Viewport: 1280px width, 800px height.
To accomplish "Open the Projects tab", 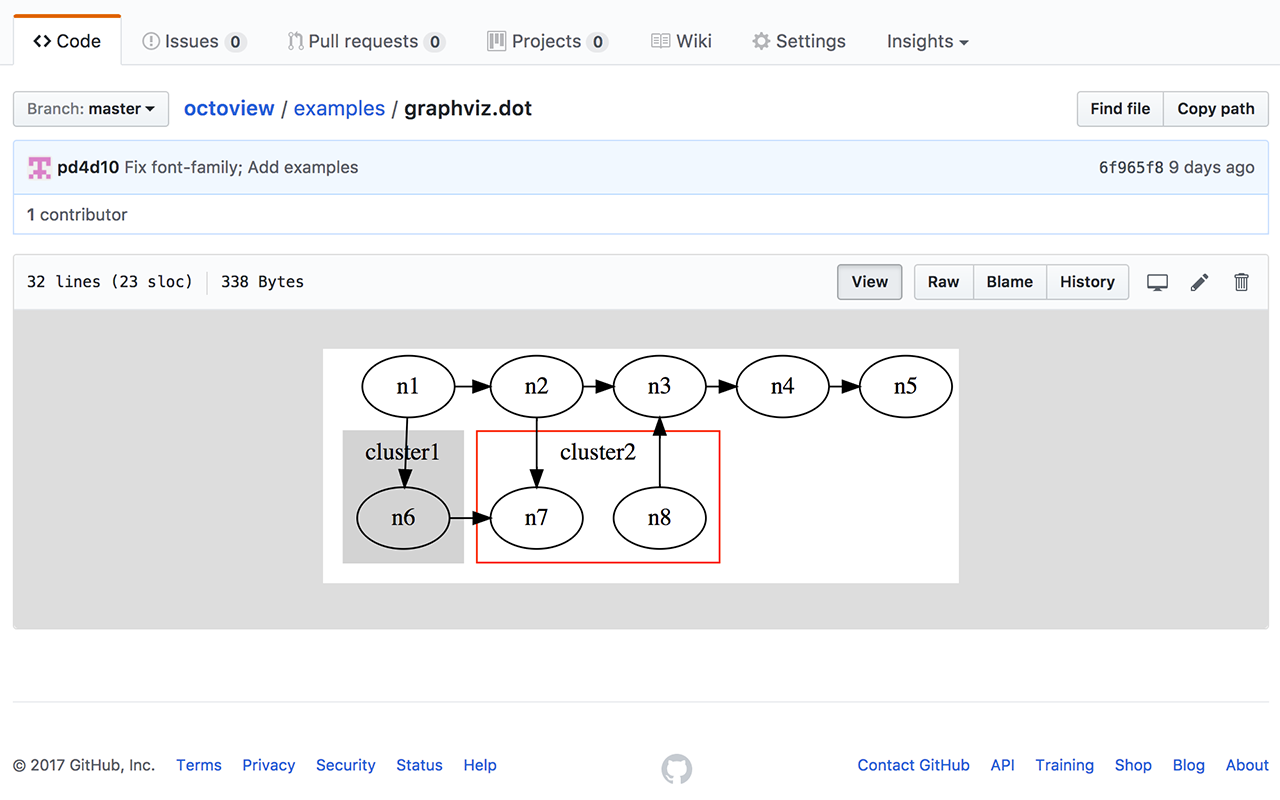I will pos(547,41).
